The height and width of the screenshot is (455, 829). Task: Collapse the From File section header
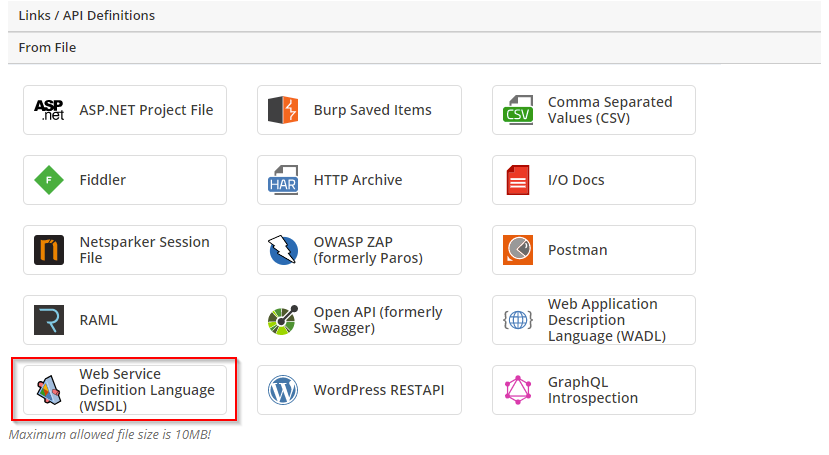click(x=47, y=47)
